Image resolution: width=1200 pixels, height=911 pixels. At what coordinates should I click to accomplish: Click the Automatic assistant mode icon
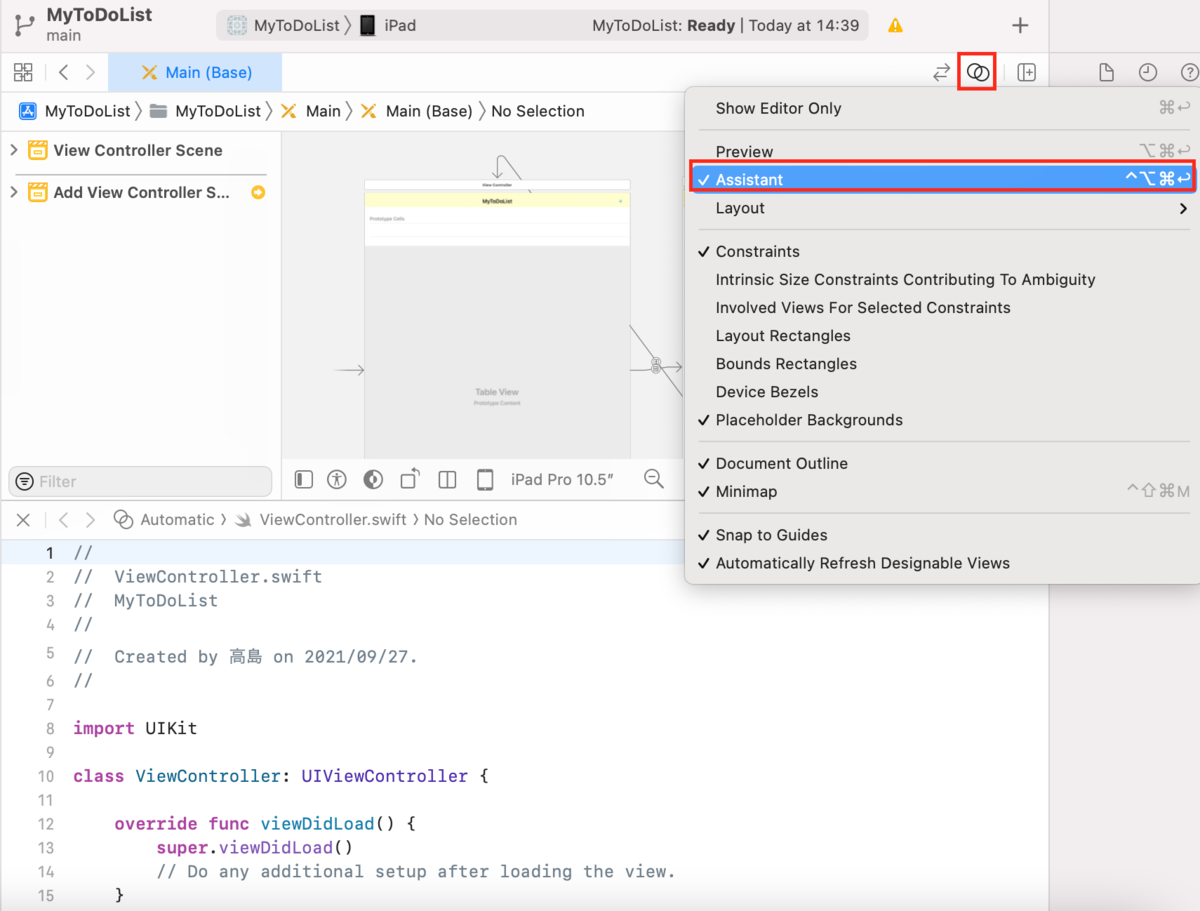coord(124,520)
